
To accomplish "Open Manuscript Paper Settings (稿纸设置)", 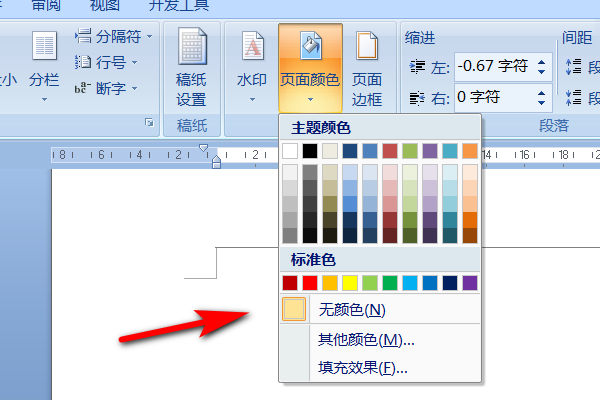I will click(192, 67).
